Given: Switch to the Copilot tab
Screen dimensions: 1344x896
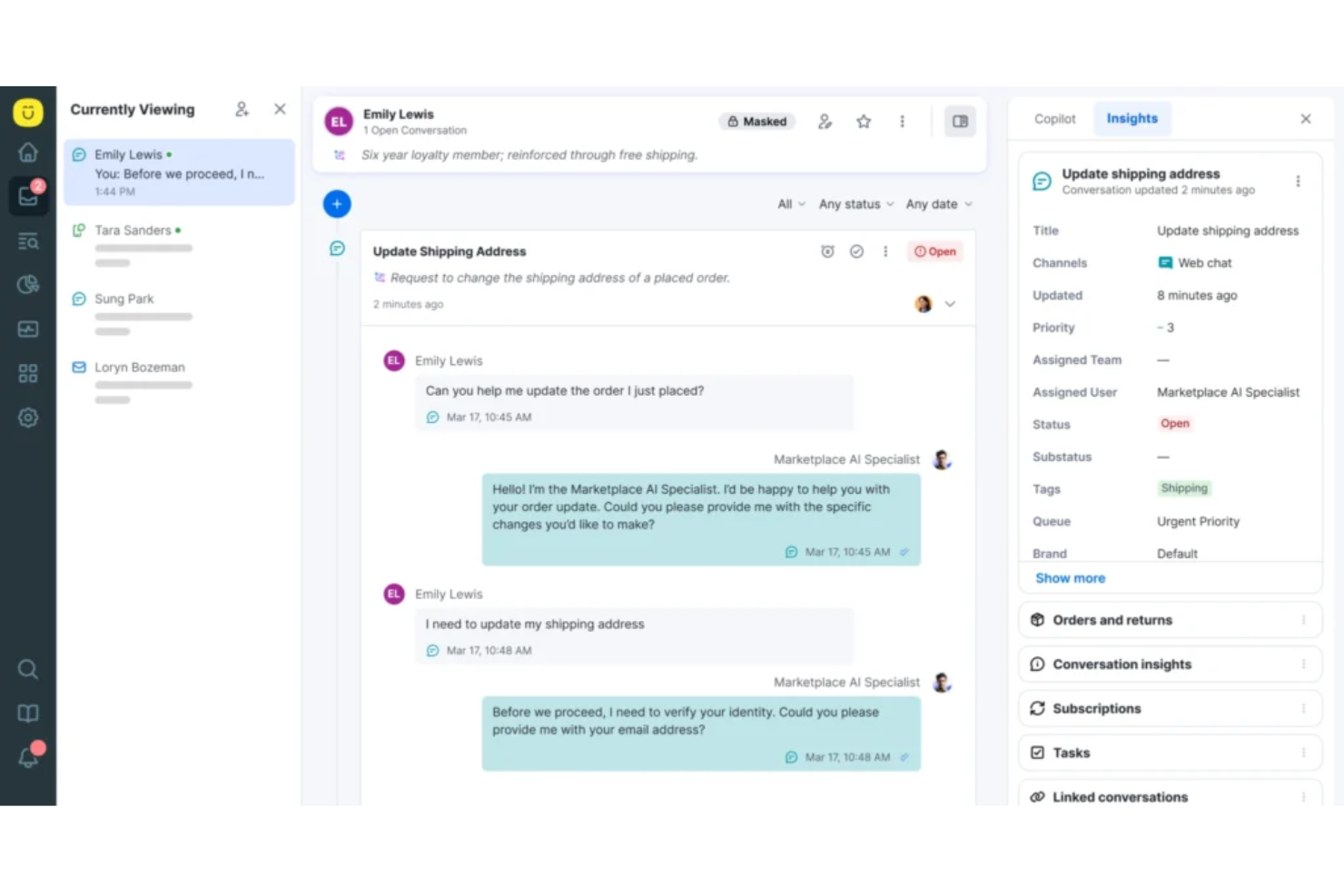Looking at the screenshot, I should tap(1054, 118).
